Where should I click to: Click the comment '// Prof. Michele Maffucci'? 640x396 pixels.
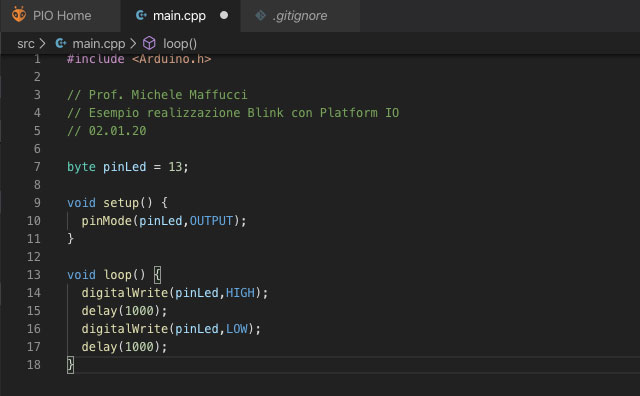pos(157,95)
